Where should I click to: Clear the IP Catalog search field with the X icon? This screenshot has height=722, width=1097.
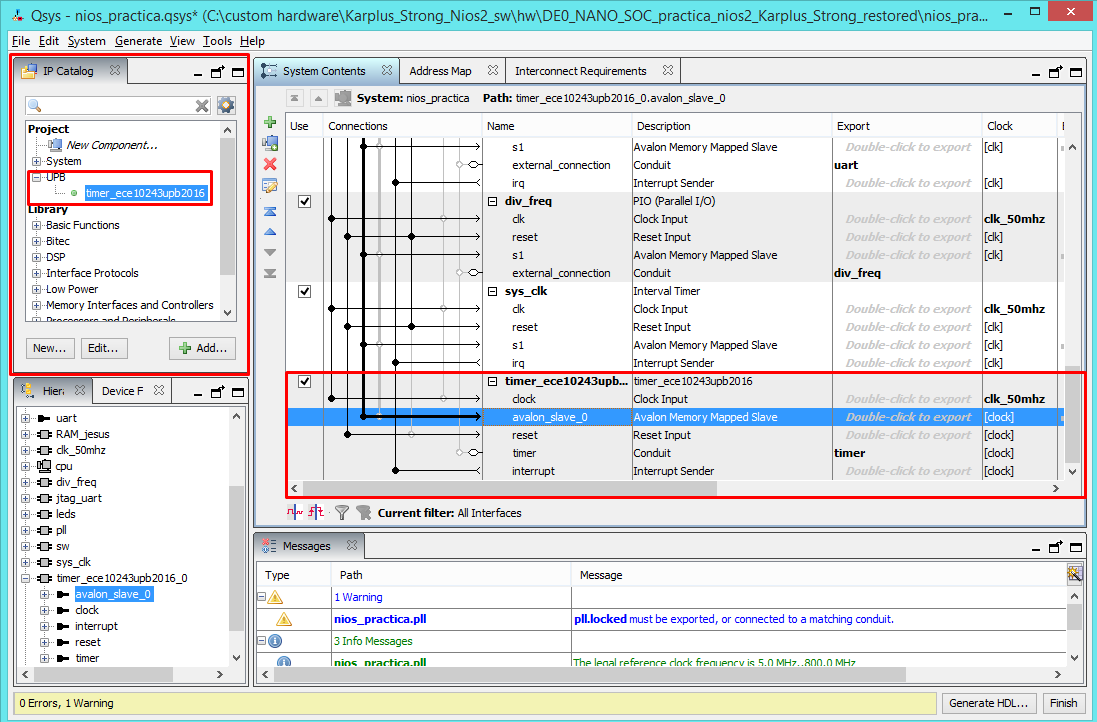click(x=202, y=106)
